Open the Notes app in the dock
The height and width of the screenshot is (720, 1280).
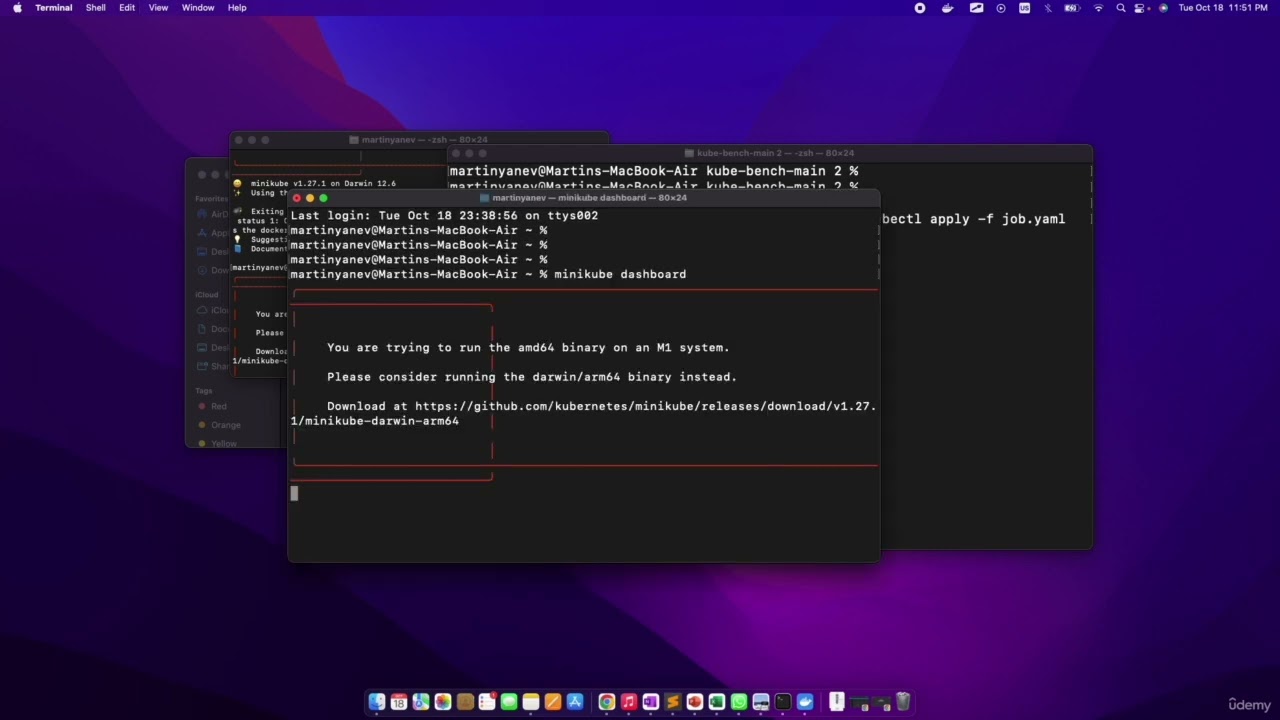(531, 702)
